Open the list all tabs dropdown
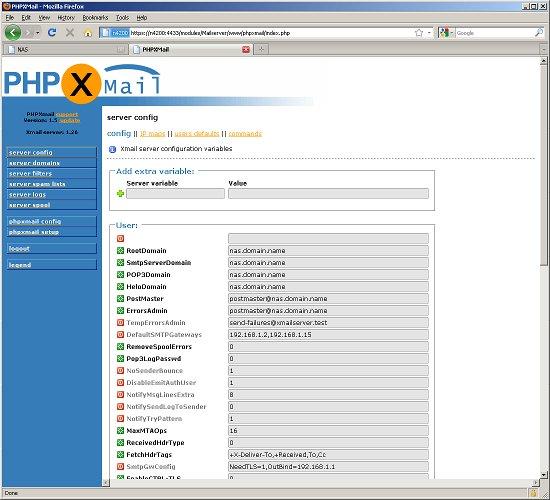This screenshot has height=500, width=550. 544,49
